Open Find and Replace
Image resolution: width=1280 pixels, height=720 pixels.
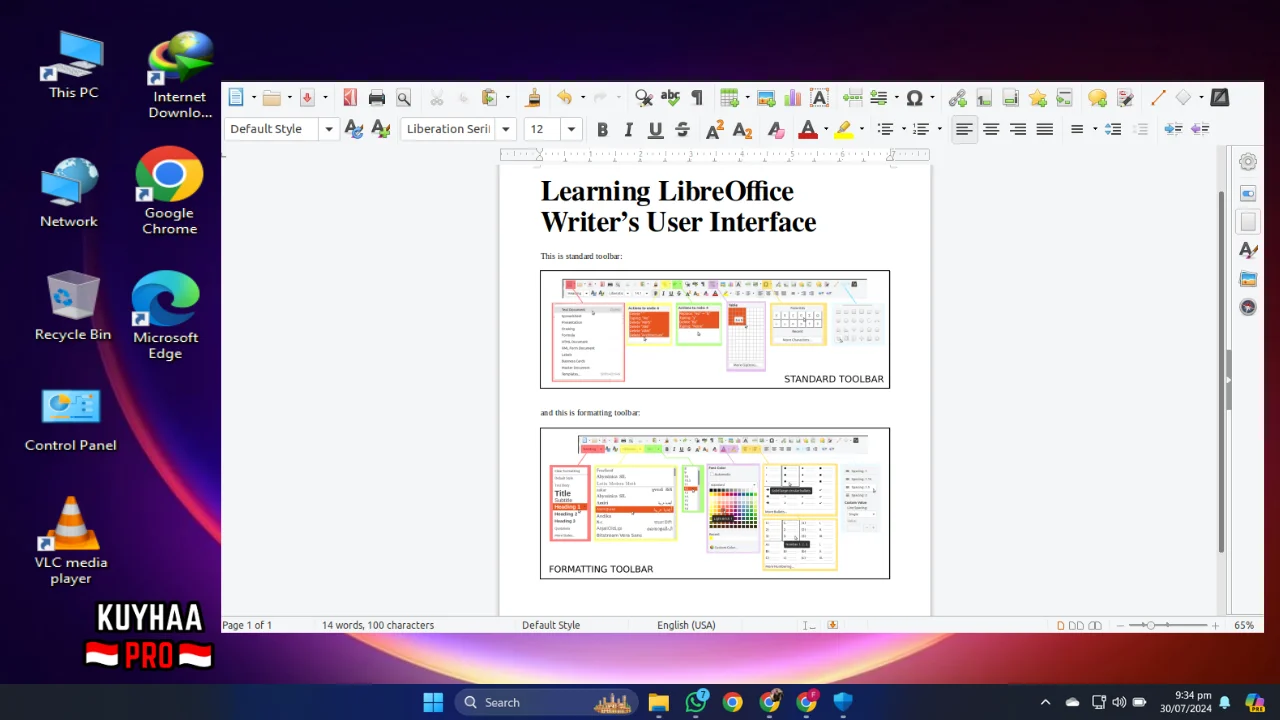(x=643, y=97)
